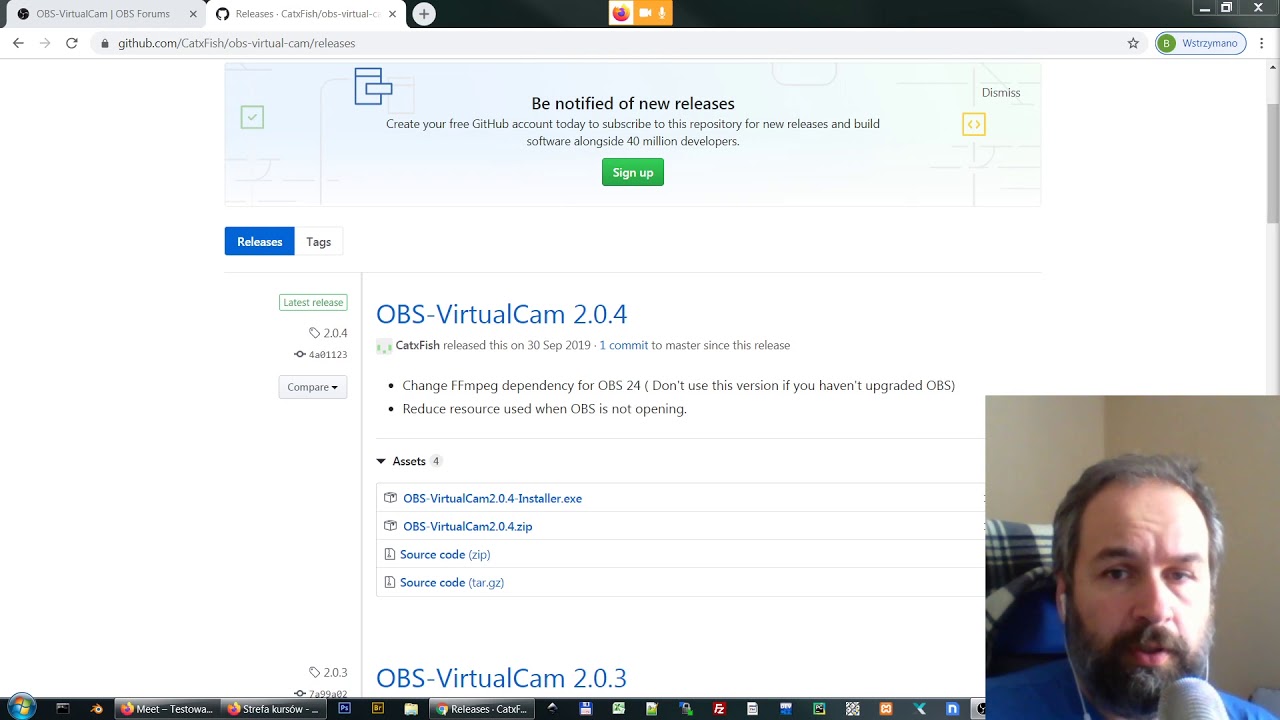Click the microphone icon in sharing indicator
Viewport: 1280px width, 720px height.
(662, 13)
